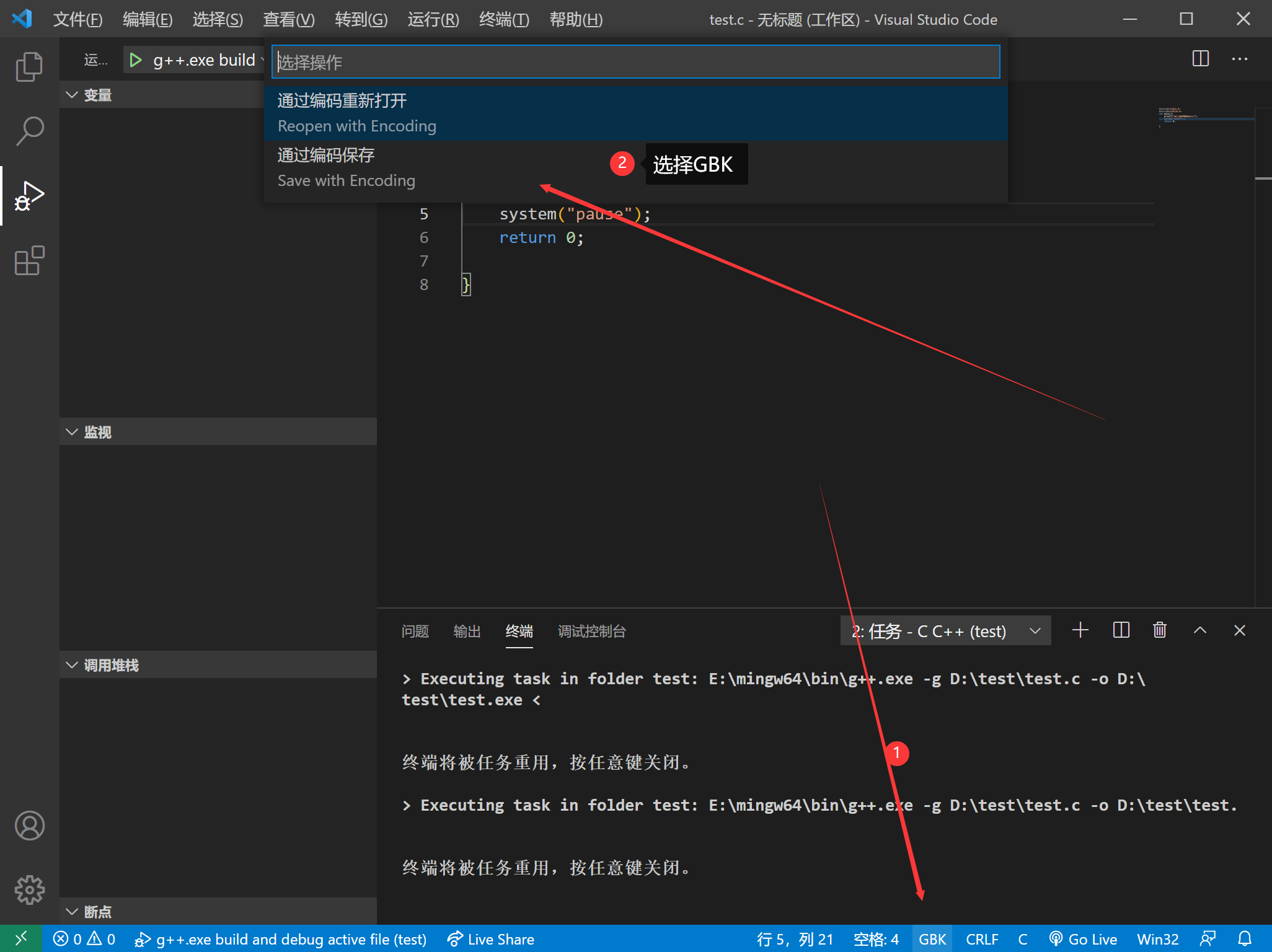This screenshot has height=952, width=1272.
Task: Collapse the 变量 (Variables) section
Action: point(97,95)
